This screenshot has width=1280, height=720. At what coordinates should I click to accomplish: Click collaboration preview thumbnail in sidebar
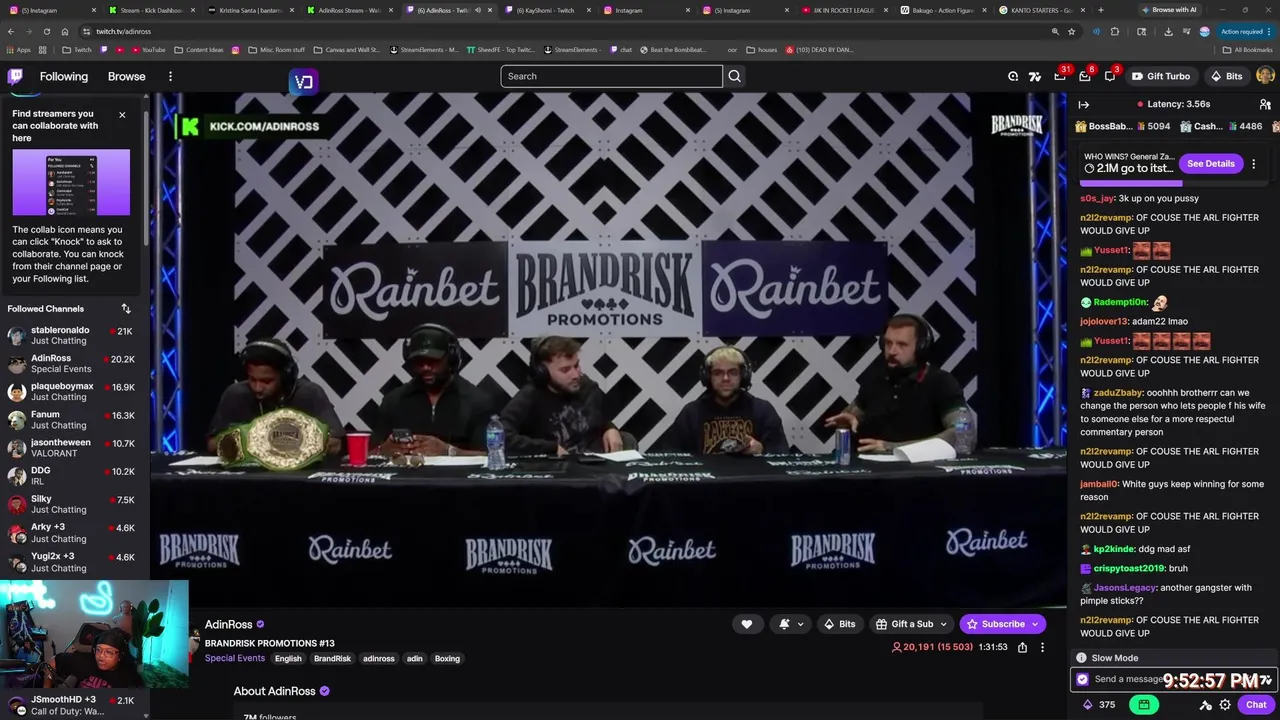point(71,182)
